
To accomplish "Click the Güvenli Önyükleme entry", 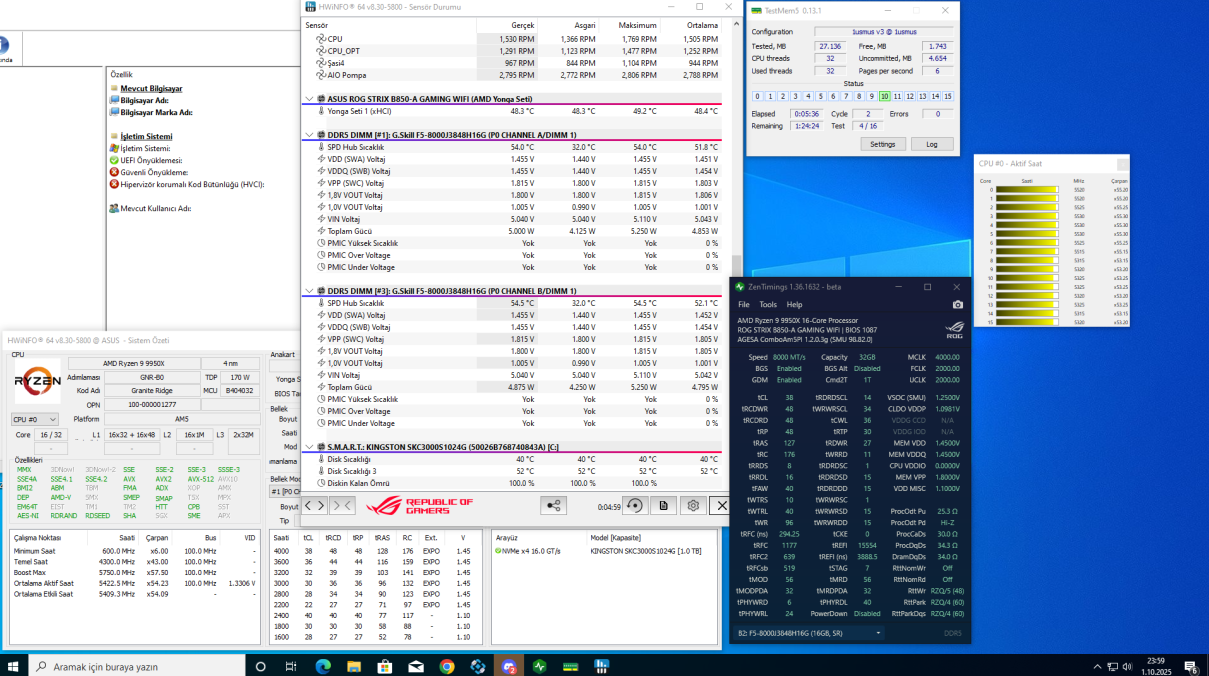I will [154, 172].
